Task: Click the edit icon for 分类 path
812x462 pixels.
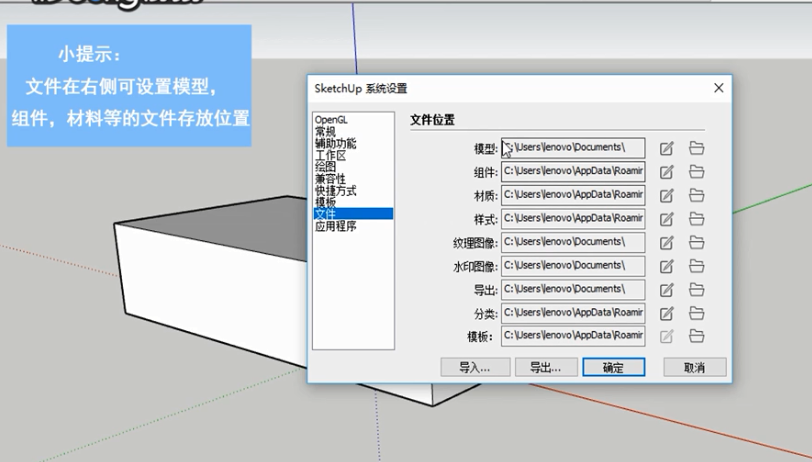Action: (666, 313)
